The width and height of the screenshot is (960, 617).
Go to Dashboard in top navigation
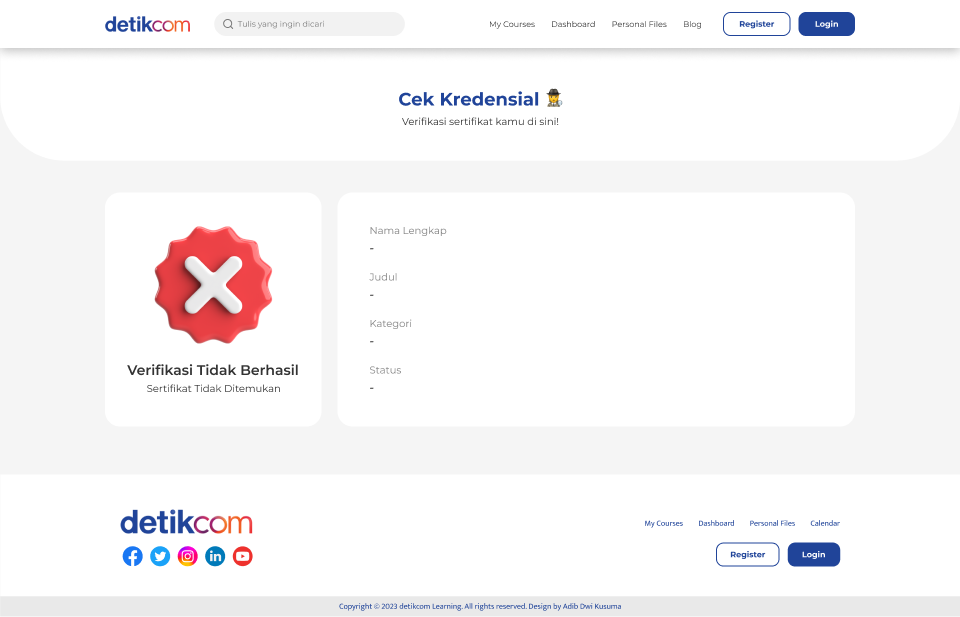click(573, 24)
